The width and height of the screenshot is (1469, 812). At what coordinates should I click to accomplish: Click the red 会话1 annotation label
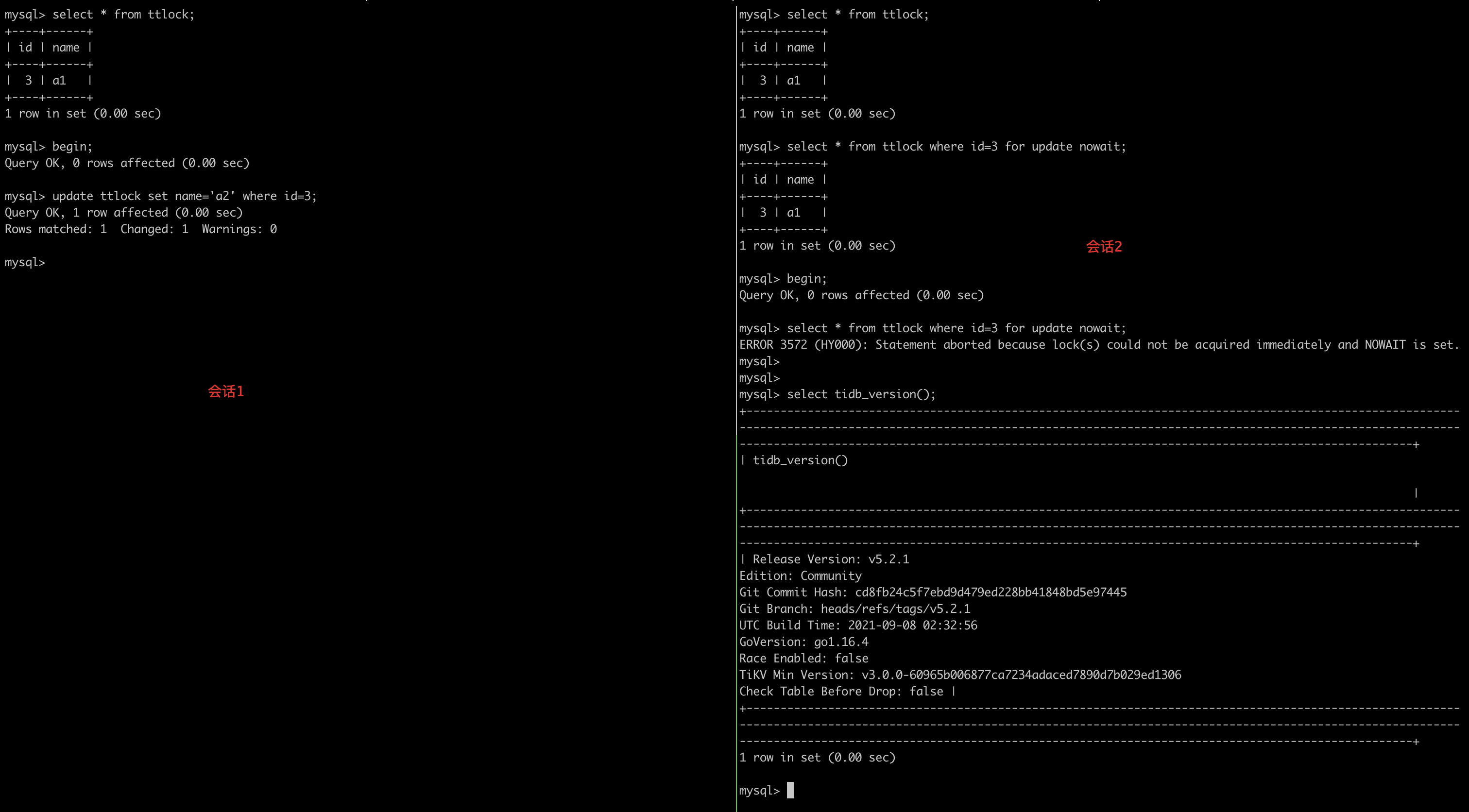[x=225, y=391]
